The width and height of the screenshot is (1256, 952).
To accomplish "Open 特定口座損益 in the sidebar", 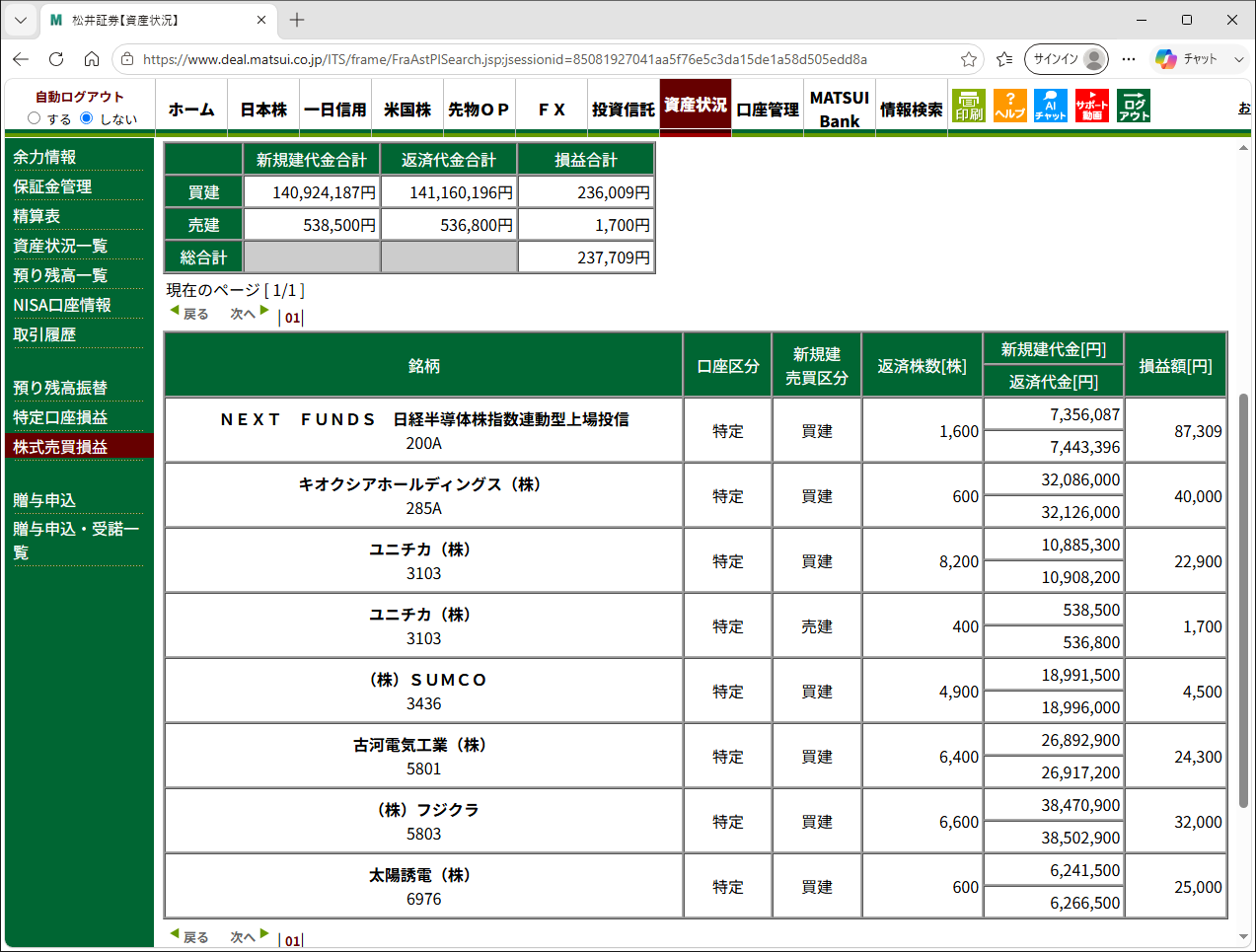I will 60,417.
